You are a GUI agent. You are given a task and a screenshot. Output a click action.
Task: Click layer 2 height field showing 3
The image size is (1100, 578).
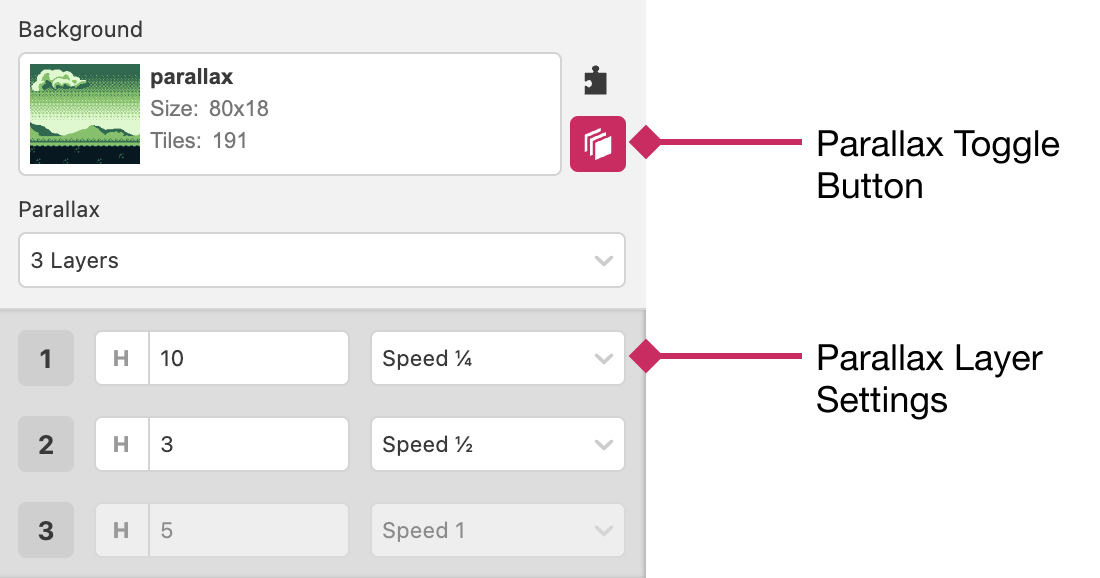click(248, 444)
